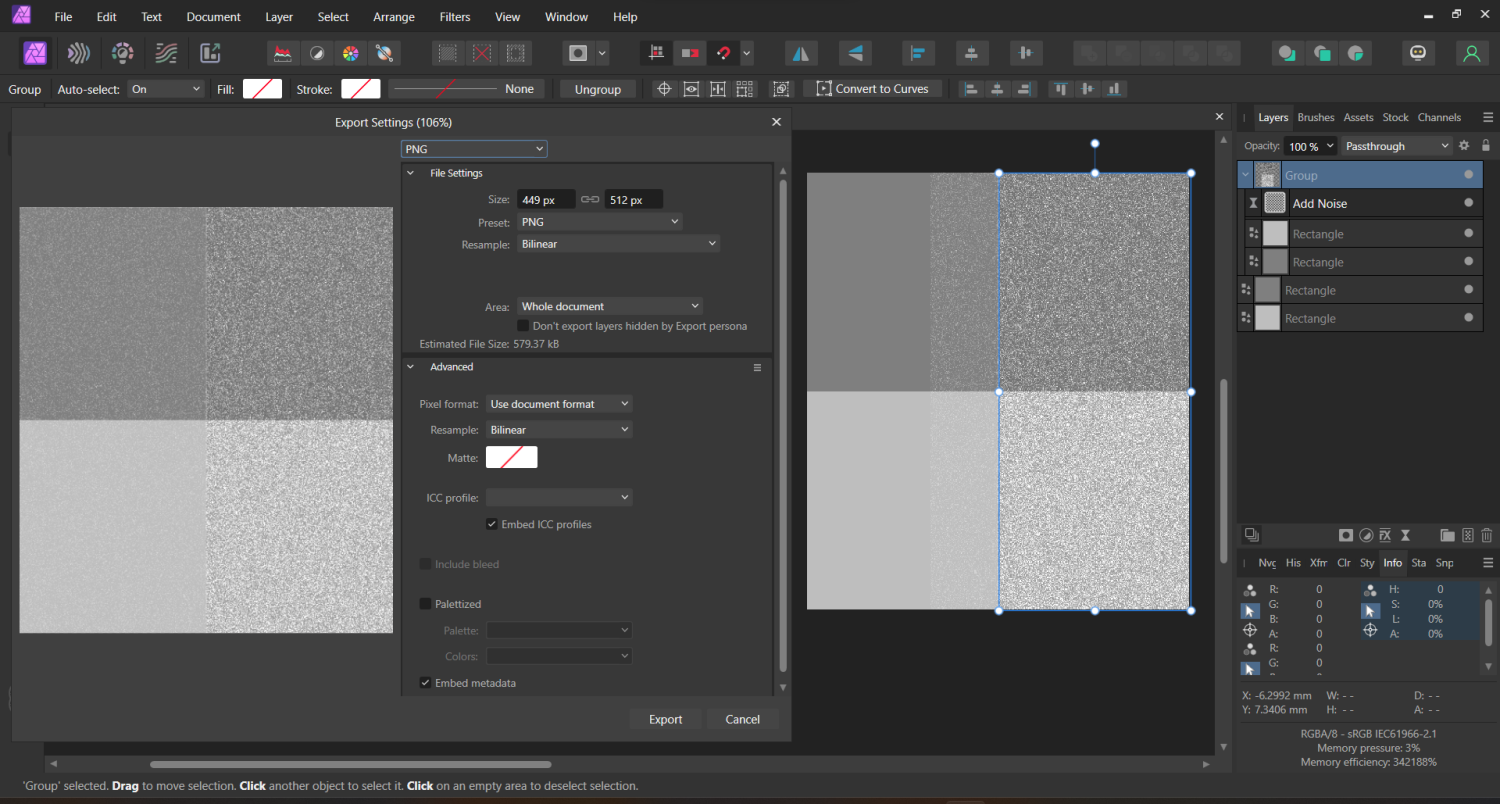Disable Embed metadata option
The height and width of the screenshot is (804, 1500).
[x=426, y=683]
